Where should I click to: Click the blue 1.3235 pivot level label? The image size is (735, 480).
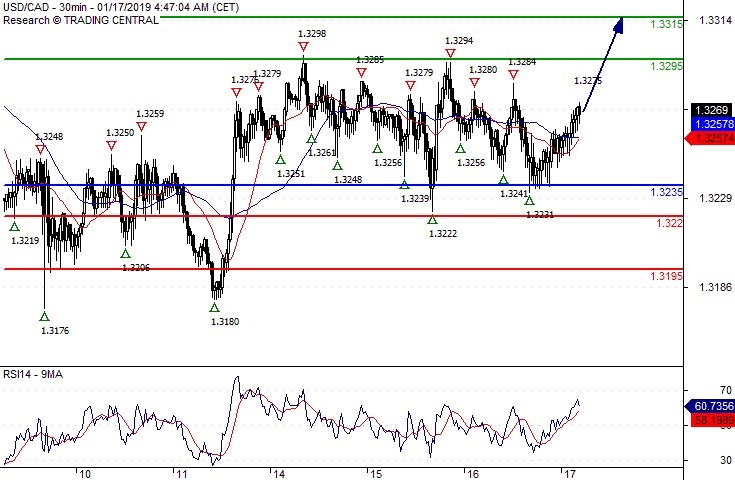[666, 192]
